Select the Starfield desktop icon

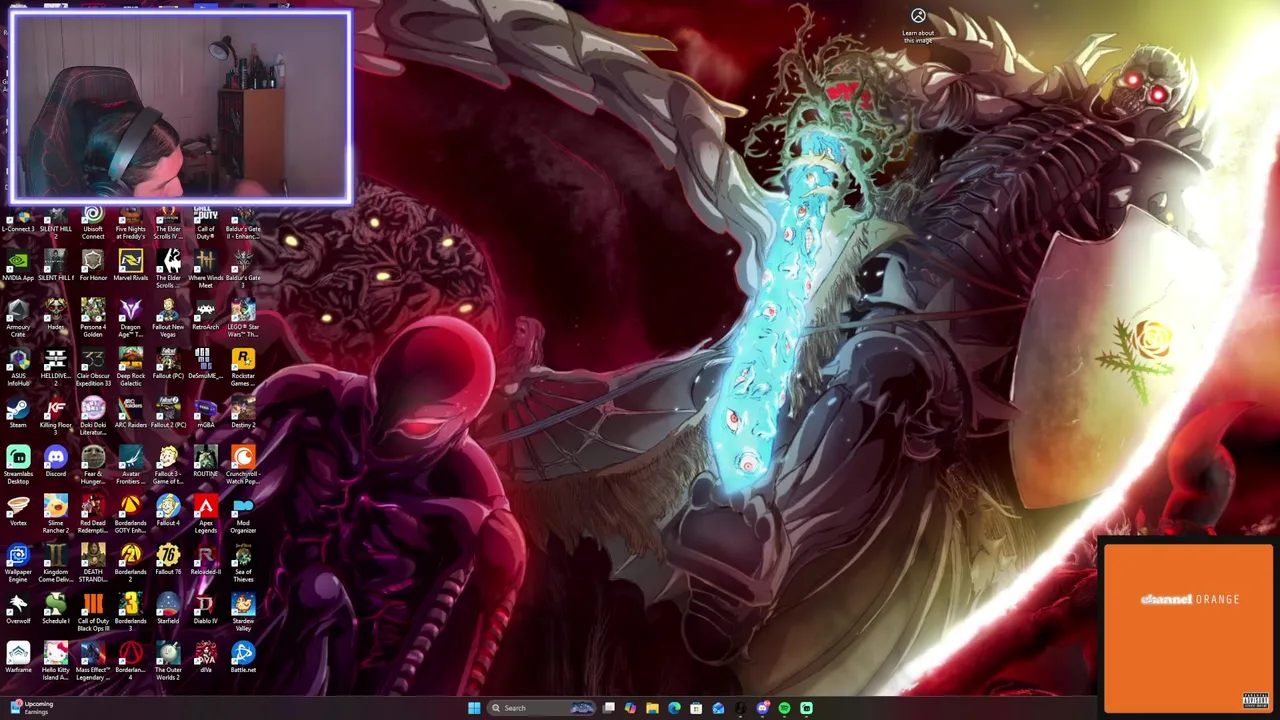coord(168,609)
